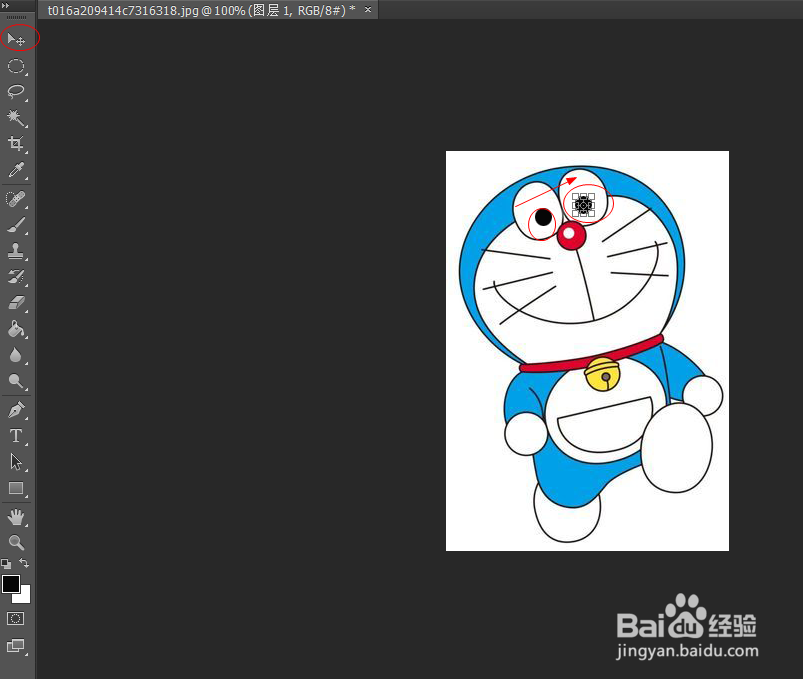
Task: Select the Elliptical Marquee tool
Action: coord(16,66)
